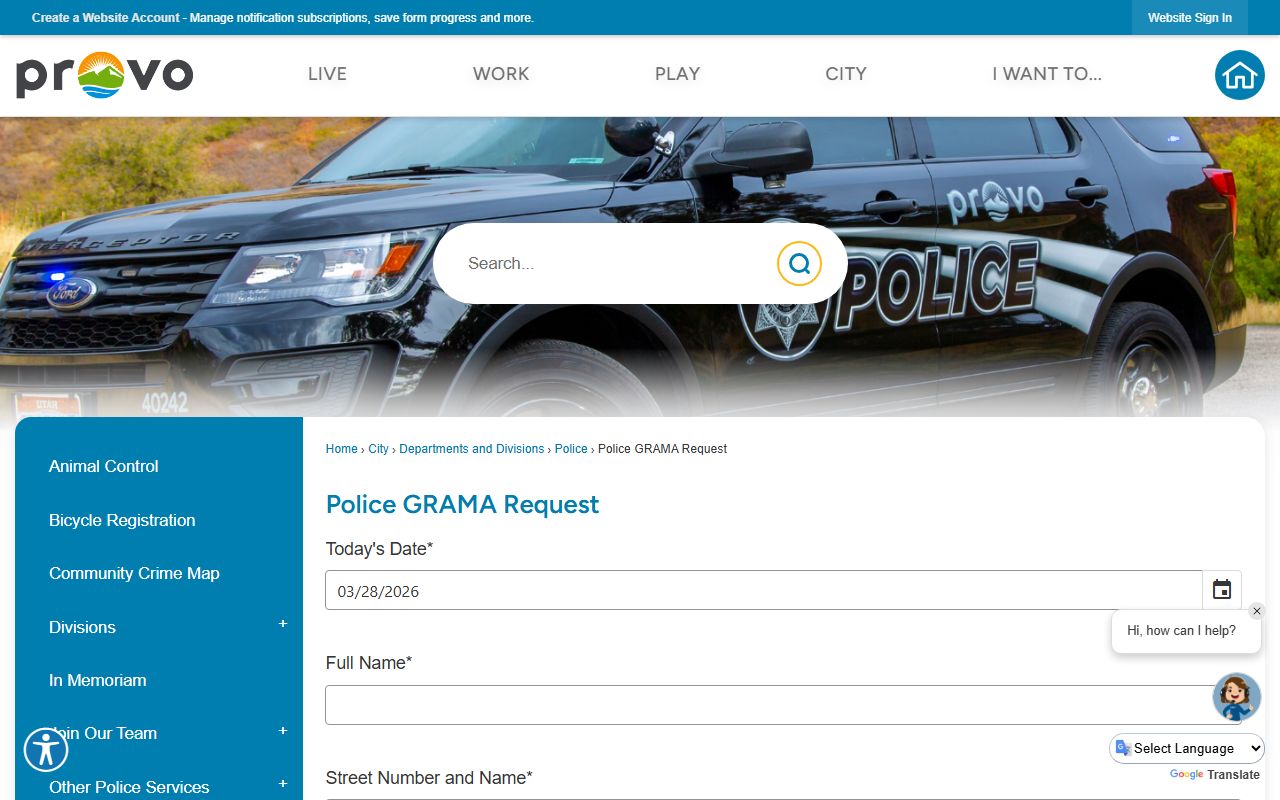Click Website Sign In

pos(1190,18)
